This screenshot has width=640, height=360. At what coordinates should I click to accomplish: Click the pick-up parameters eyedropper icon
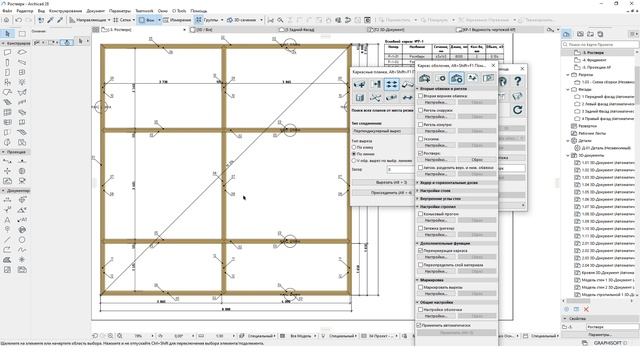coord(50,20)
